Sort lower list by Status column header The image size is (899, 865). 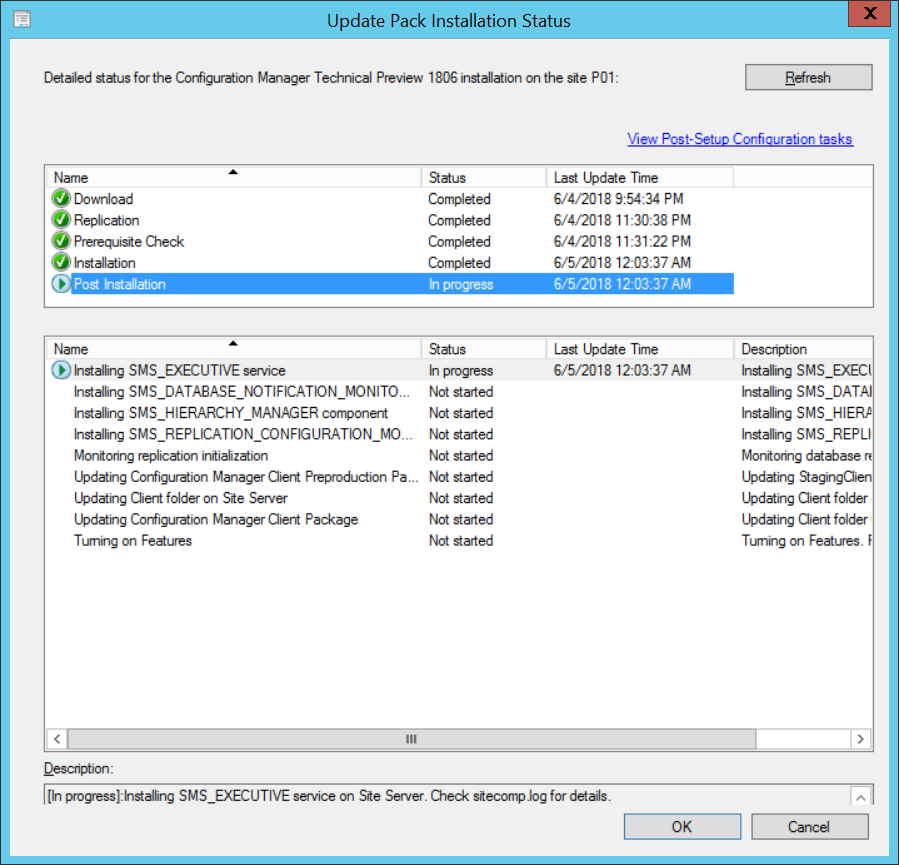point(484,349)
